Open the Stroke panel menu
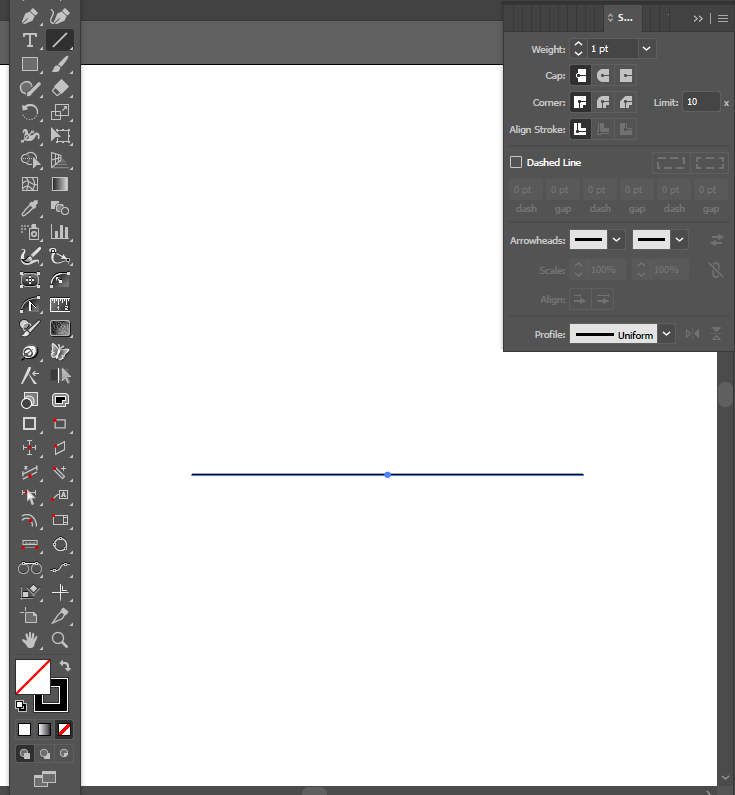 pyautogui.click(x=723, y=18)
